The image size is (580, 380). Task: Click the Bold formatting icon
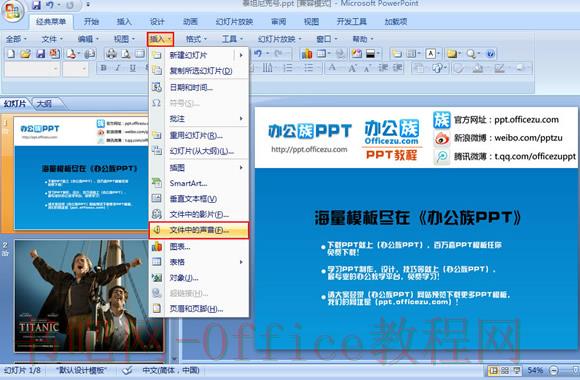pyautogui.click(x=104, y=68)
